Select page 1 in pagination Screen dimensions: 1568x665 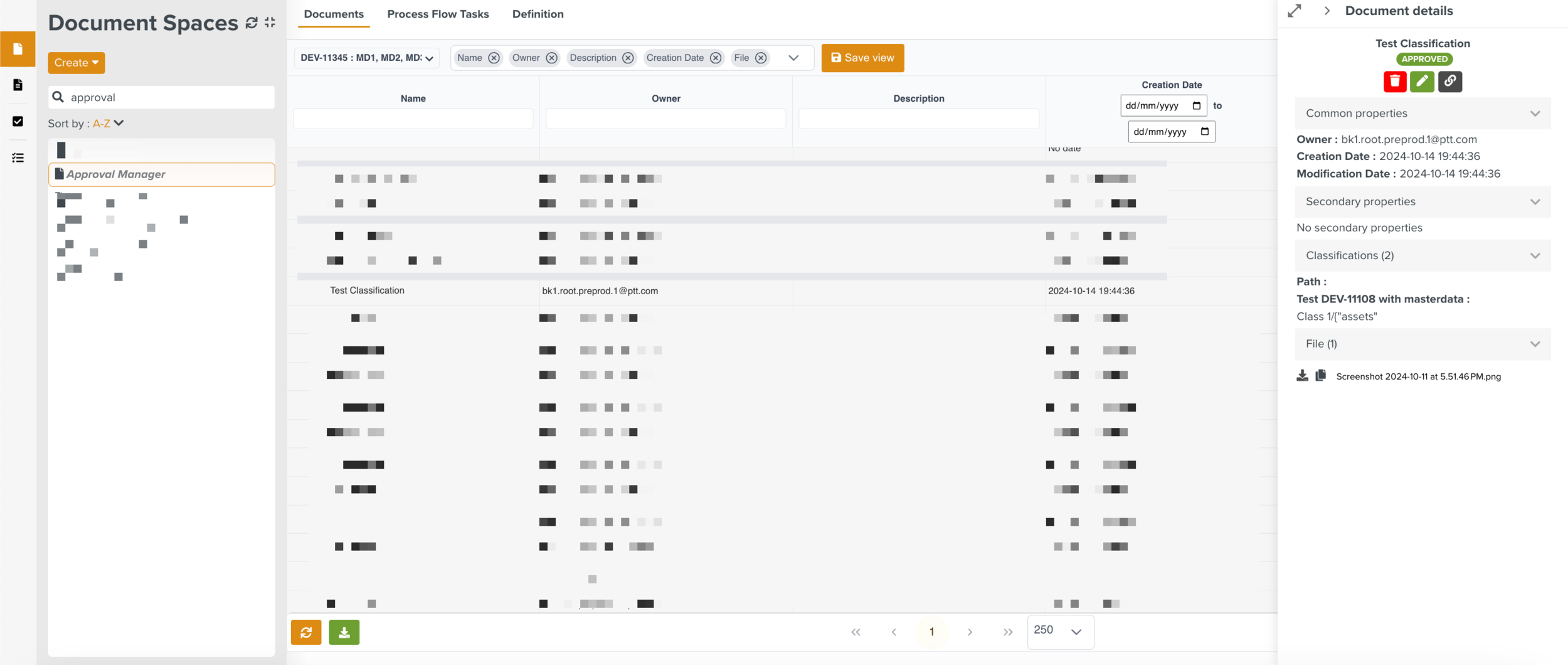tap(931, 632)
